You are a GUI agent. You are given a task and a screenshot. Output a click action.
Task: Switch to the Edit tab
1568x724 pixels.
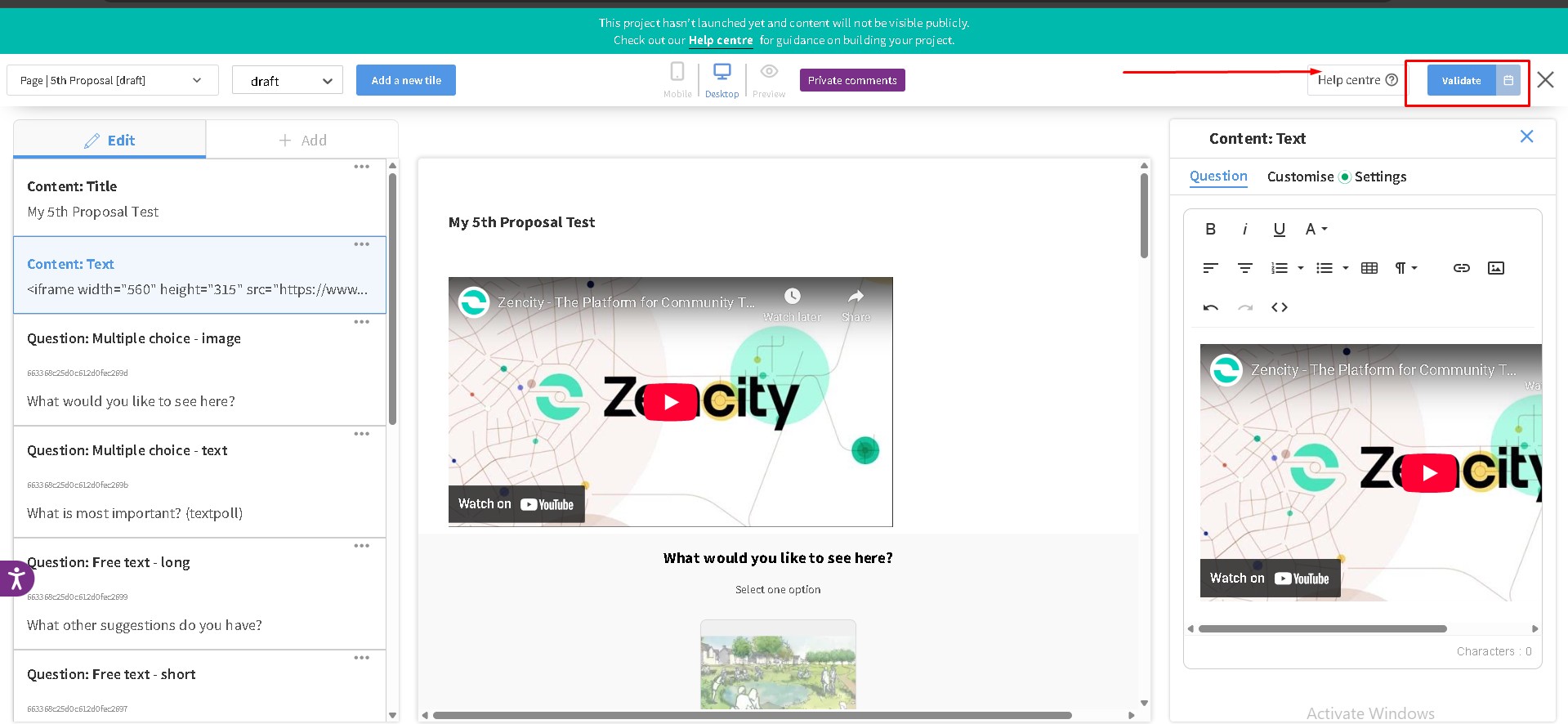point(109,140)
